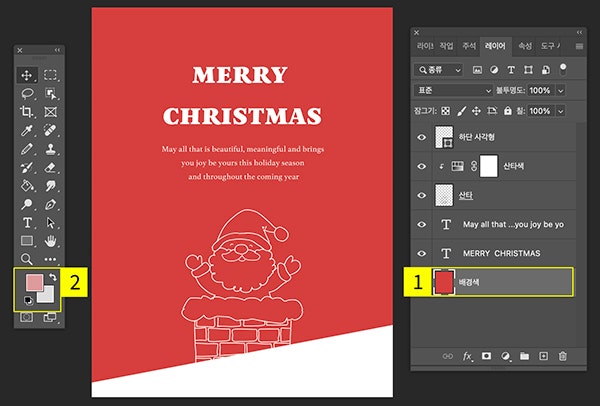This screenshot has height=406, width=600.
Task: Open the 칠 fill slider arrow
Action: pyautogui.click(x=561, y=111)
